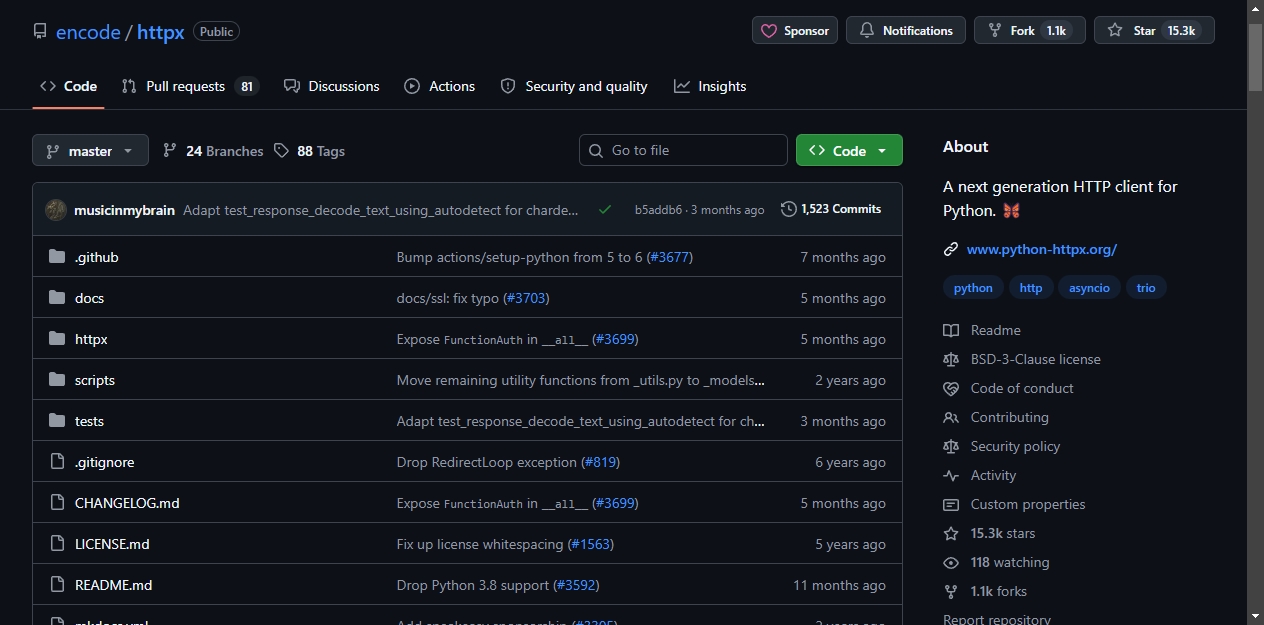
Task: Click the repository icon beside encode
Action: (x=40, y=31)
